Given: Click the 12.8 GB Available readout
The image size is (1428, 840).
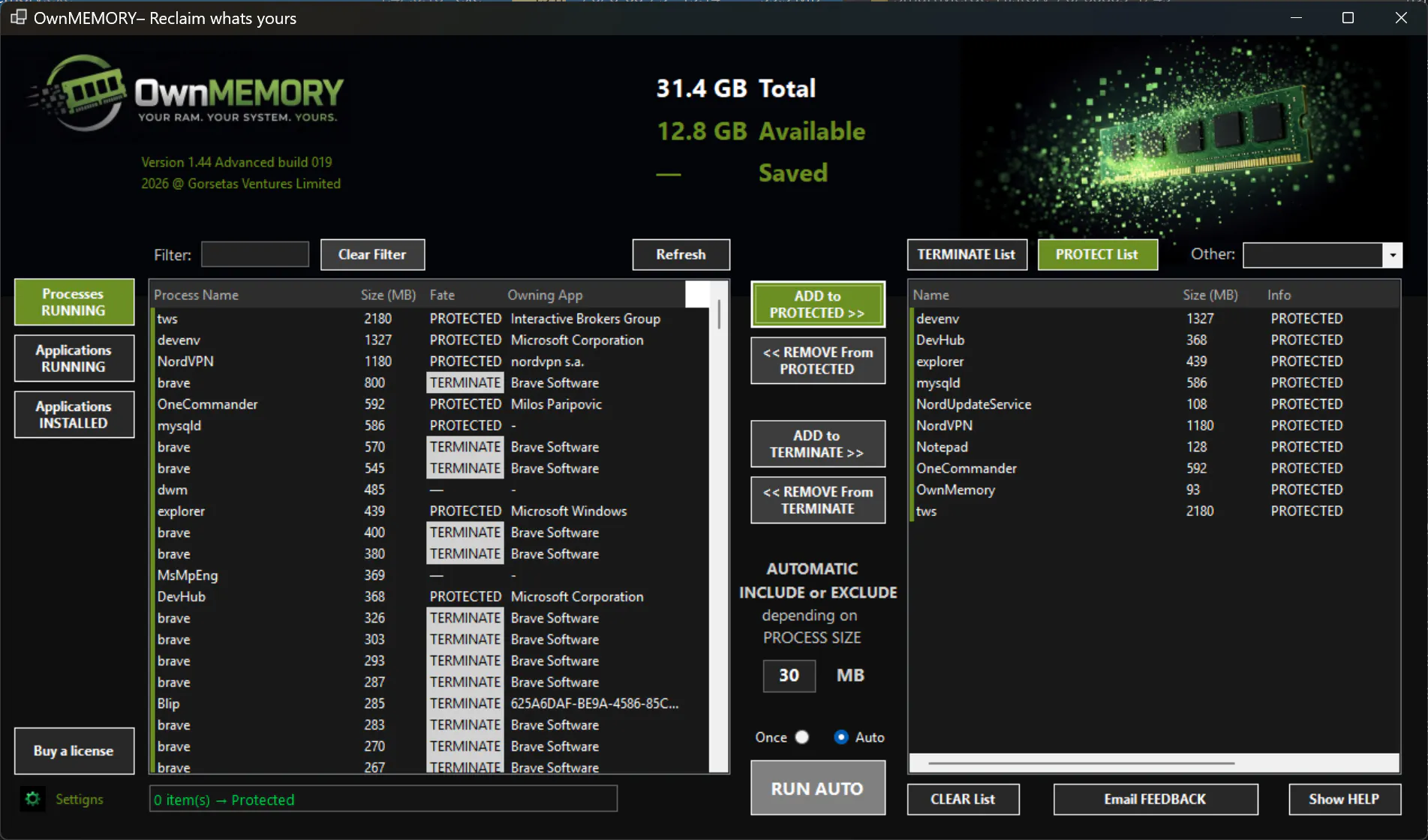Looking at the screenshot, I should 761,131.
